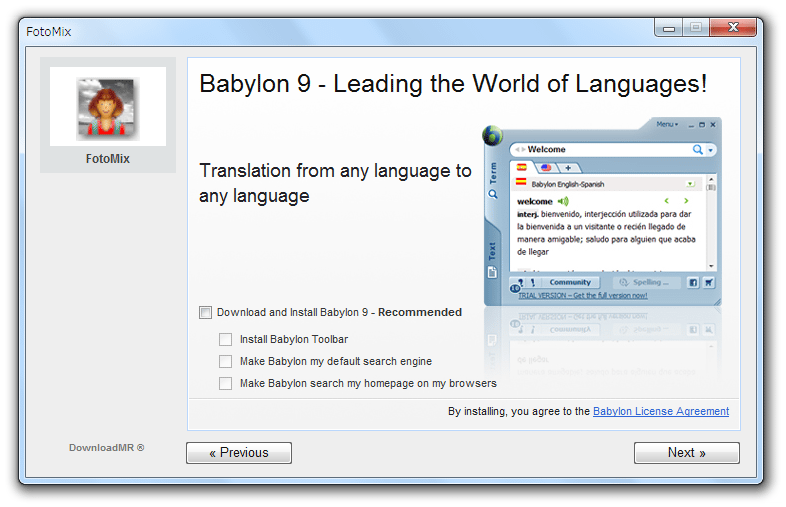Click the green left arrow in results
Viewport: 786px width, 507px height.
click(667, 201)
